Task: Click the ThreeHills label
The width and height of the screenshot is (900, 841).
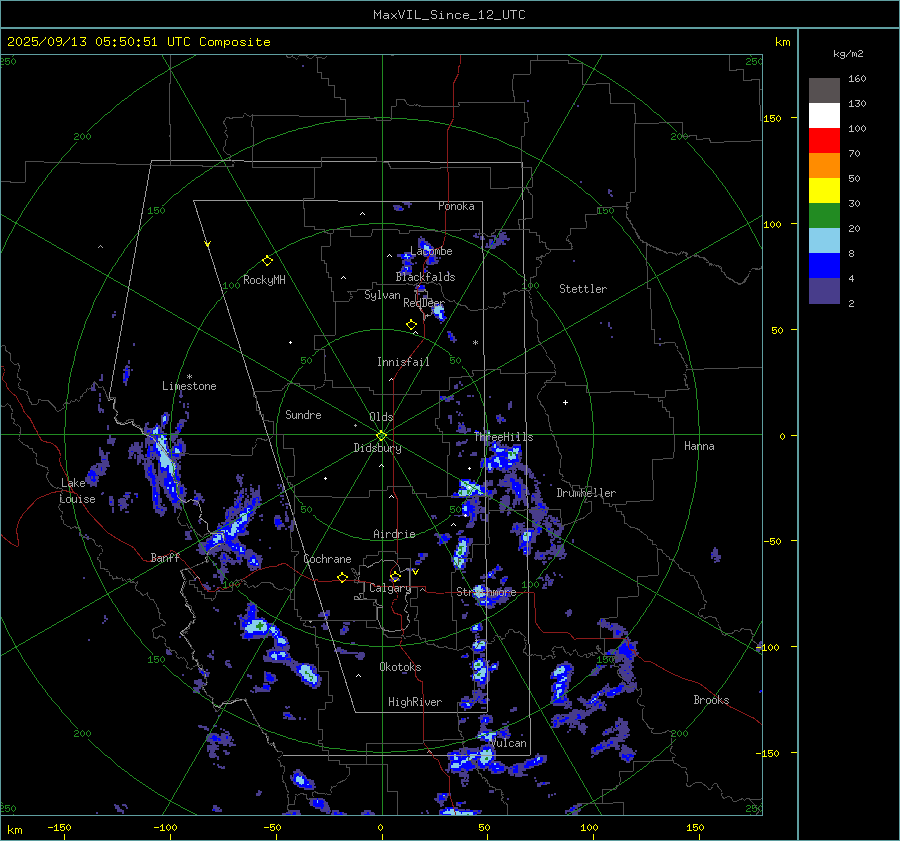Action: [x=503, y=437]
